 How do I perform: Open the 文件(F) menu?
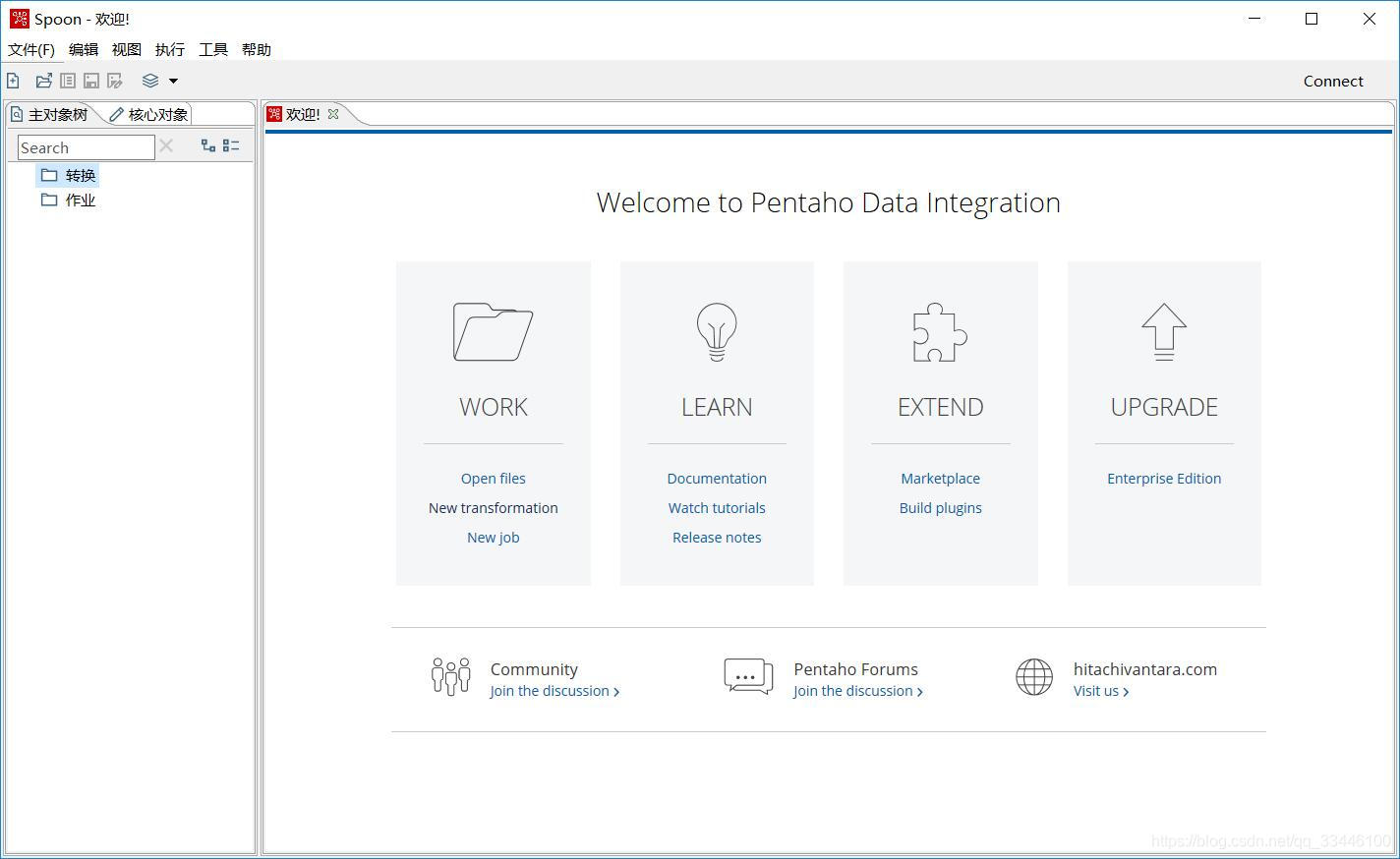click(31, 49)
